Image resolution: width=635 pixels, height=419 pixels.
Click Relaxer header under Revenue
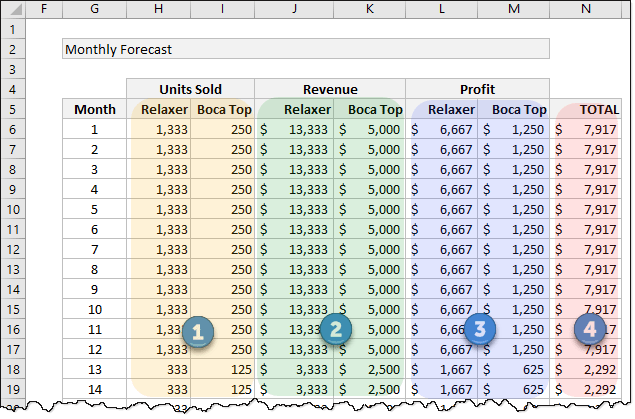(x=294, y=109)
